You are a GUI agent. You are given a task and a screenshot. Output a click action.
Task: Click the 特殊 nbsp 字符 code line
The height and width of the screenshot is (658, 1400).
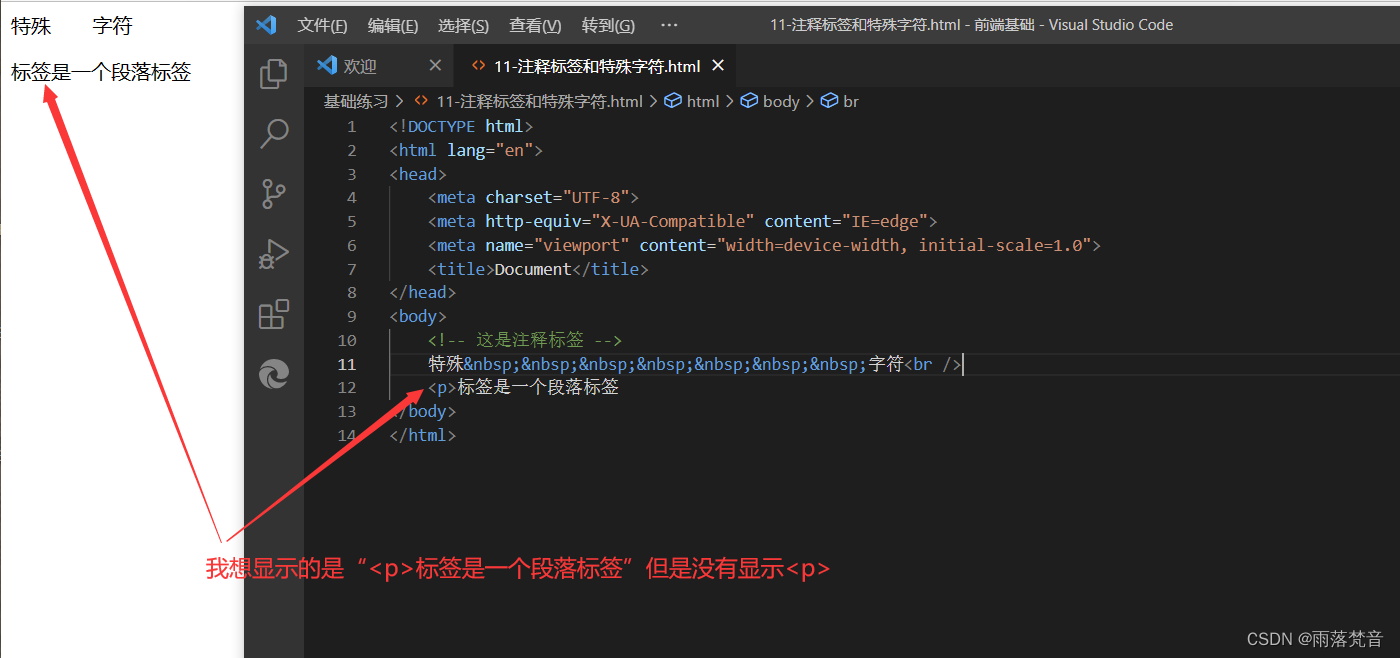pos(695,364)
